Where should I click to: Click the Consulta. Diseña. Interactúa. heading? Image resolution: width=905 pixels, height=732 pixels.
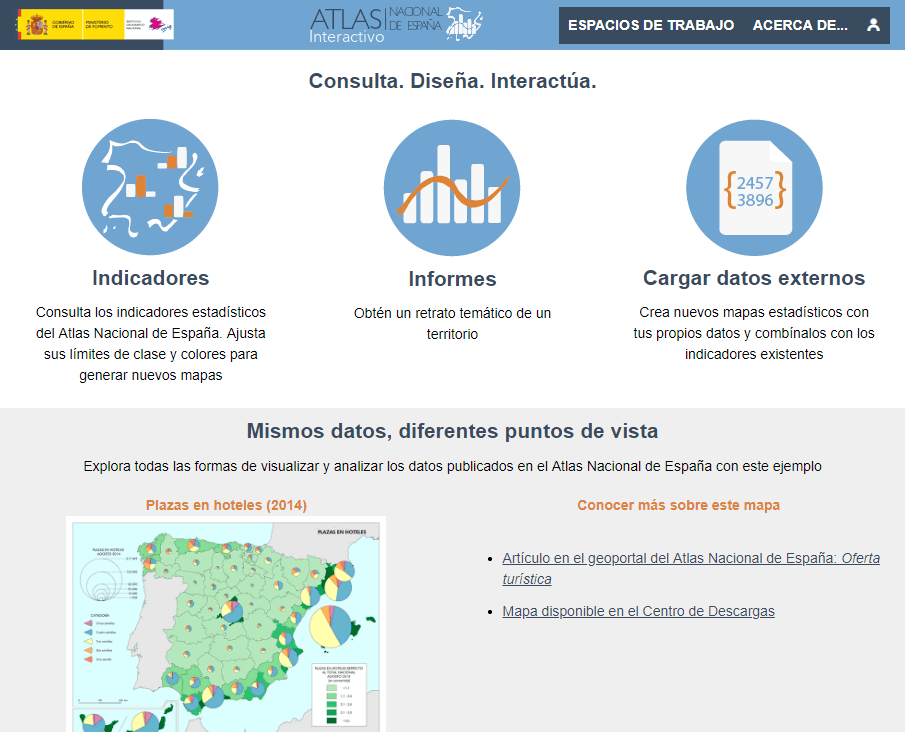coord(452,81)
